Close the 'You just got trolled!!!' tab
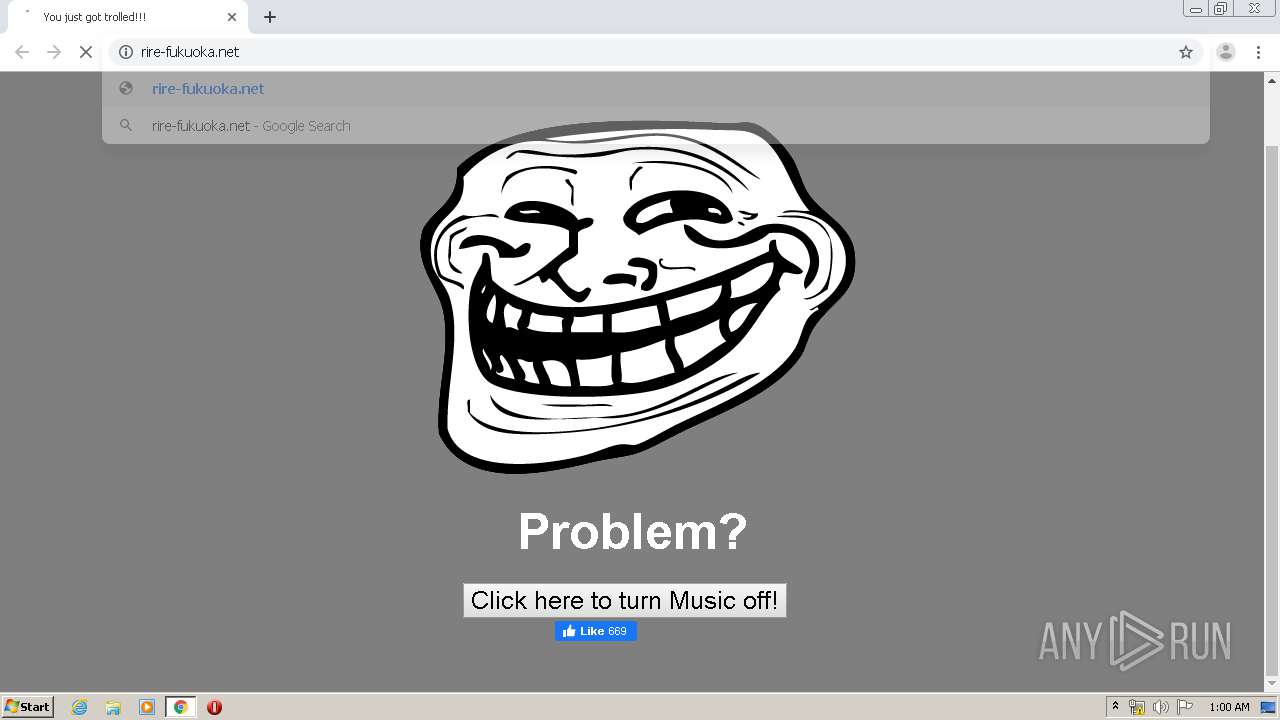The width and height of the screenshot is (1280, 720). [x=232, y=17]
